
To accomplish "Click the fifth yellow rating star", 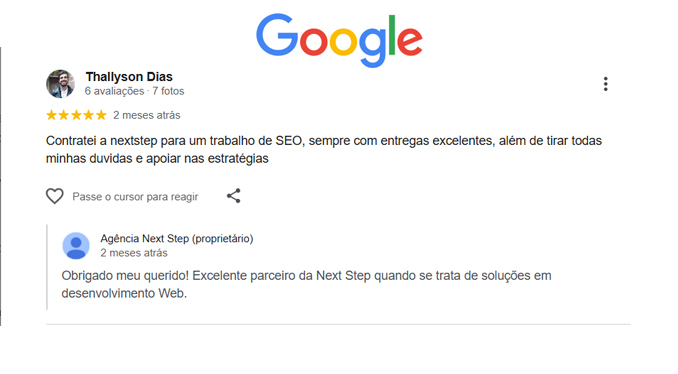I will (101, 115).
